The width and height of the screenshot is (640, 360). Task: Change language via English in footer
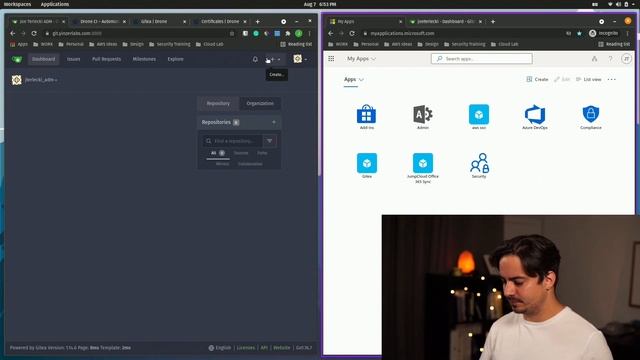(x=220, y=348)
